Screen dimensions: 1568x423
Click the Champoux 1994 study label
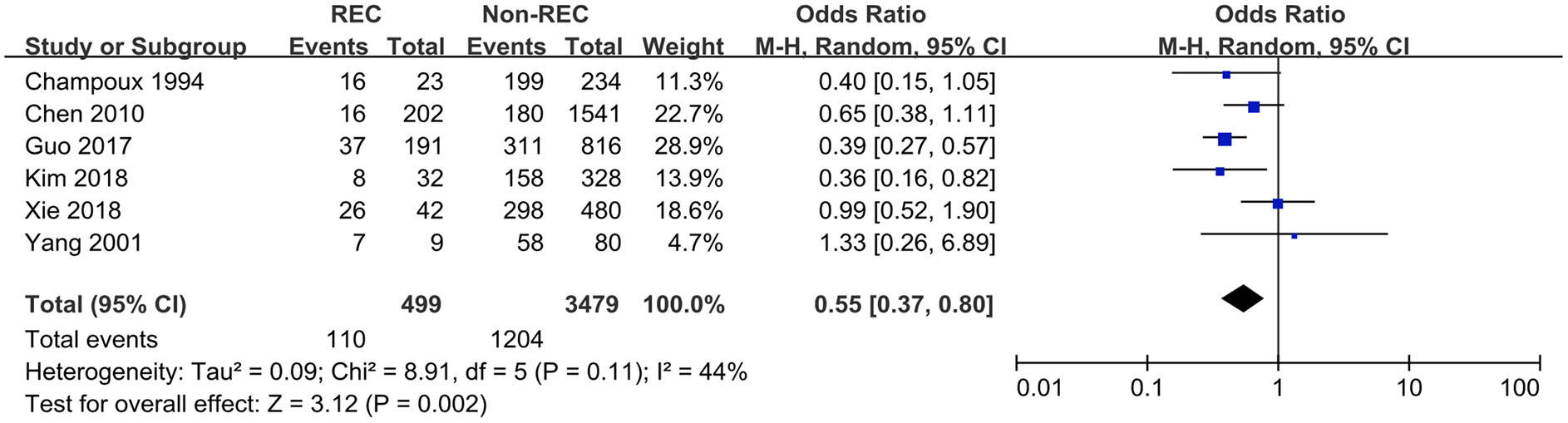pyautogui.click(x=114, y=81)
